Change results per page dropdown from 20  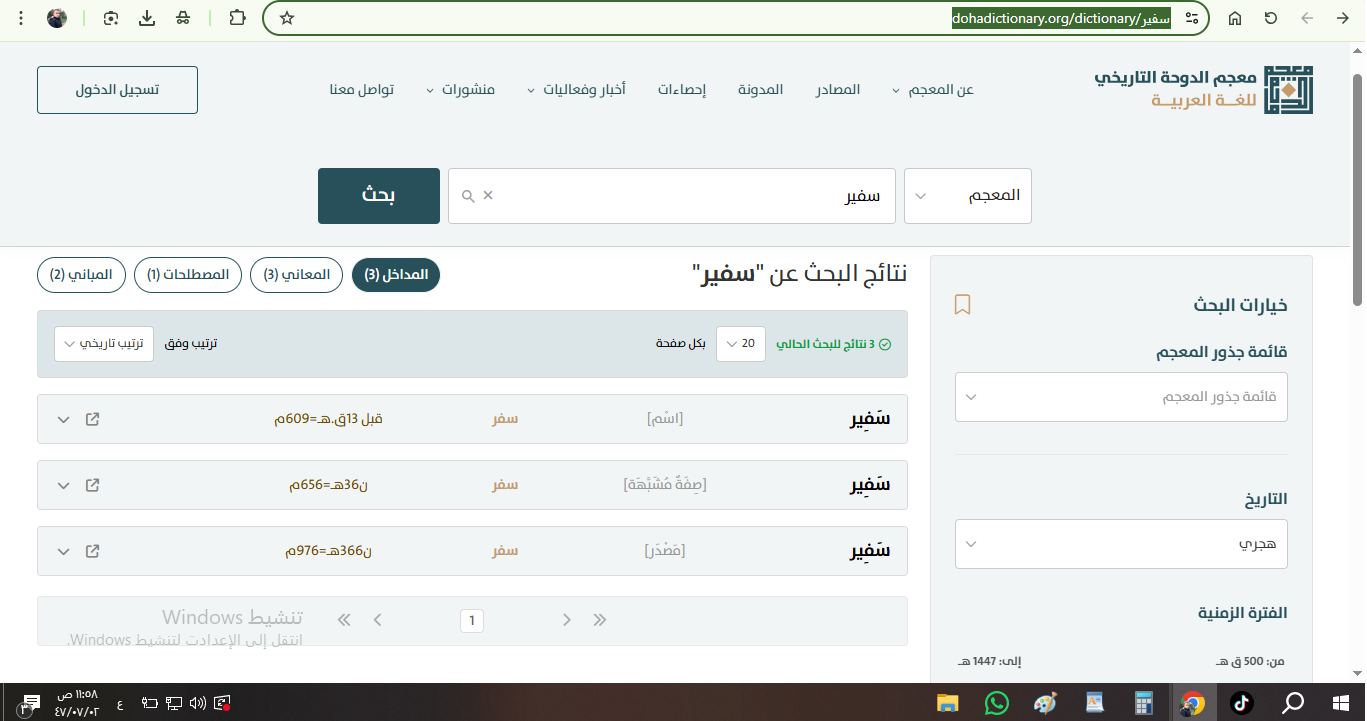click(741, 344)
